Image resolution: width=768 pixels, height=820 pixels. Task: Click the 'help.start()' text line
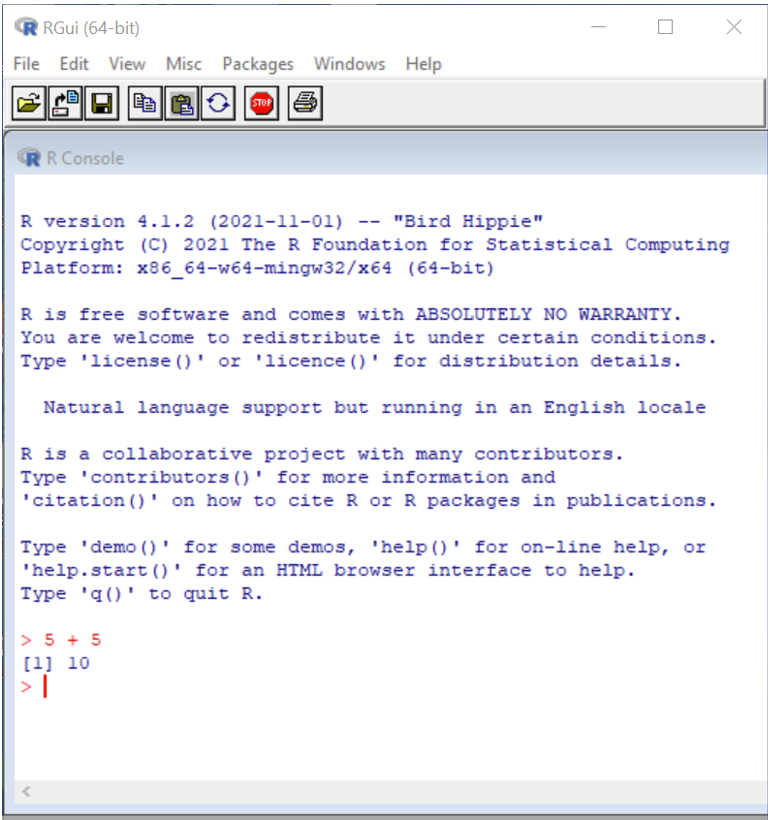tap(328, 570)
